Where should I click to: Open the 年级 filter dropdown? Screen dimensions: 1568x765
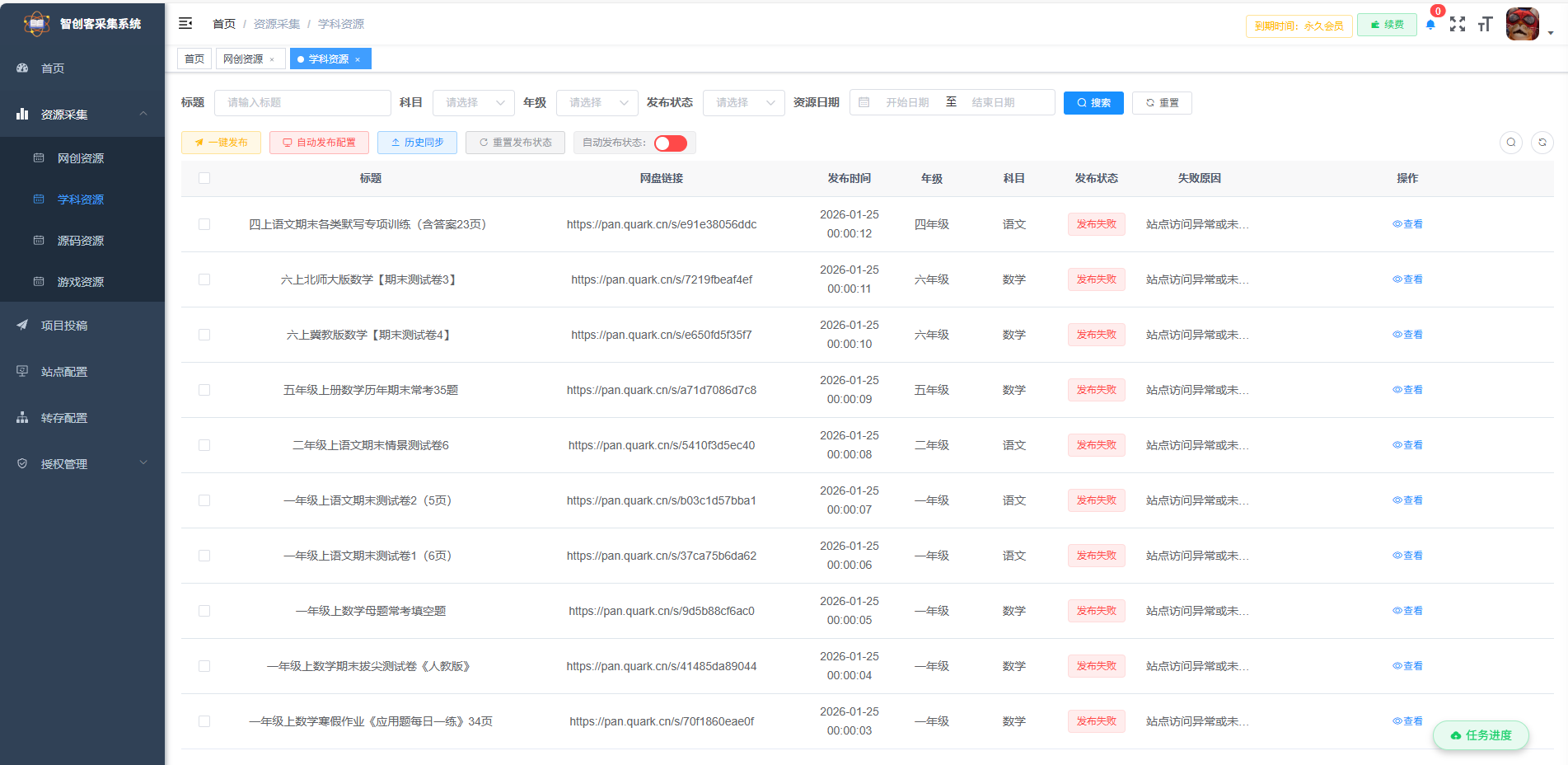coord(597,102)
